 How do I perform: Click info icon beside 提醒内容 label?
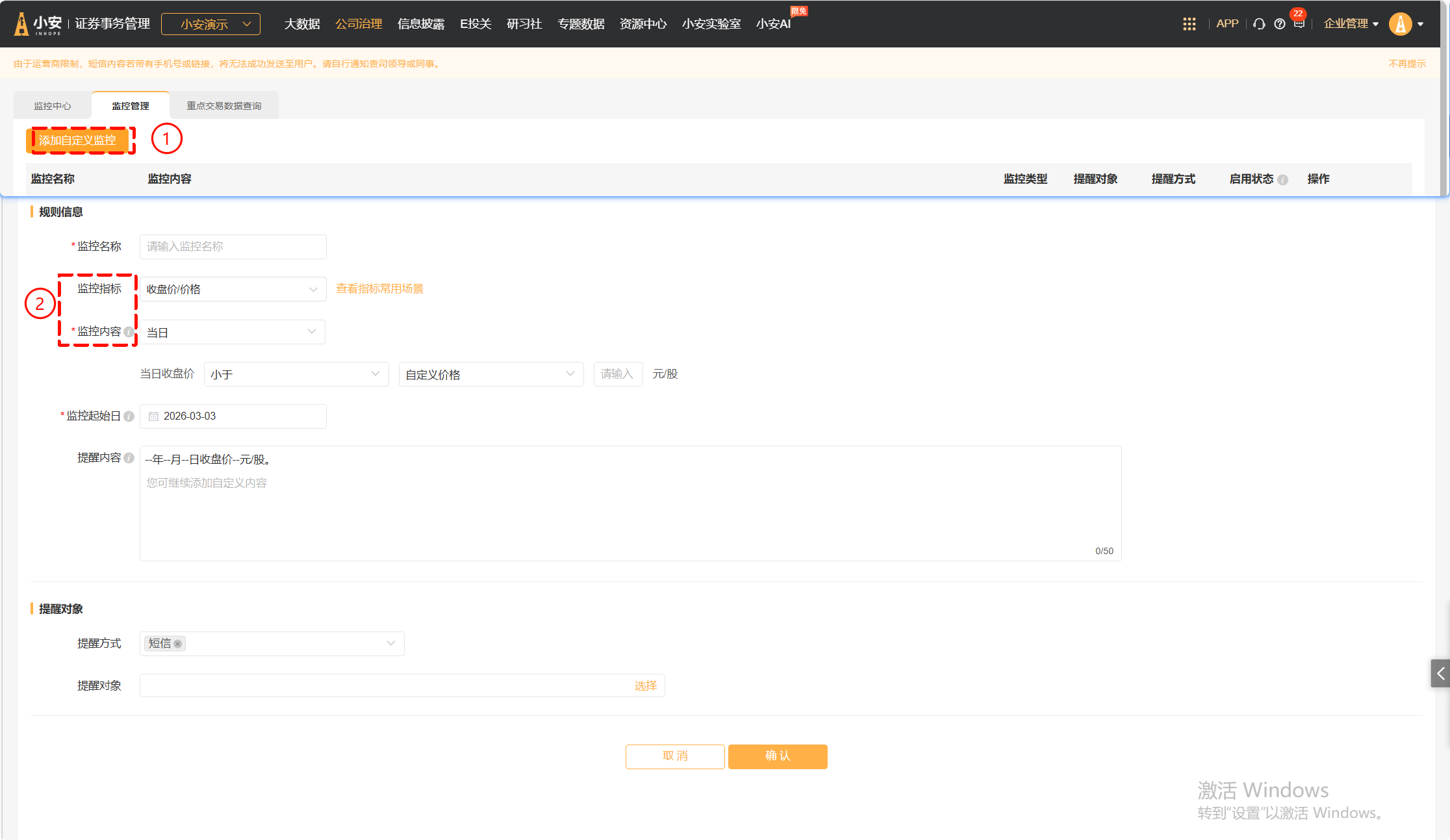pyautogui.click(x=129, y=458)
